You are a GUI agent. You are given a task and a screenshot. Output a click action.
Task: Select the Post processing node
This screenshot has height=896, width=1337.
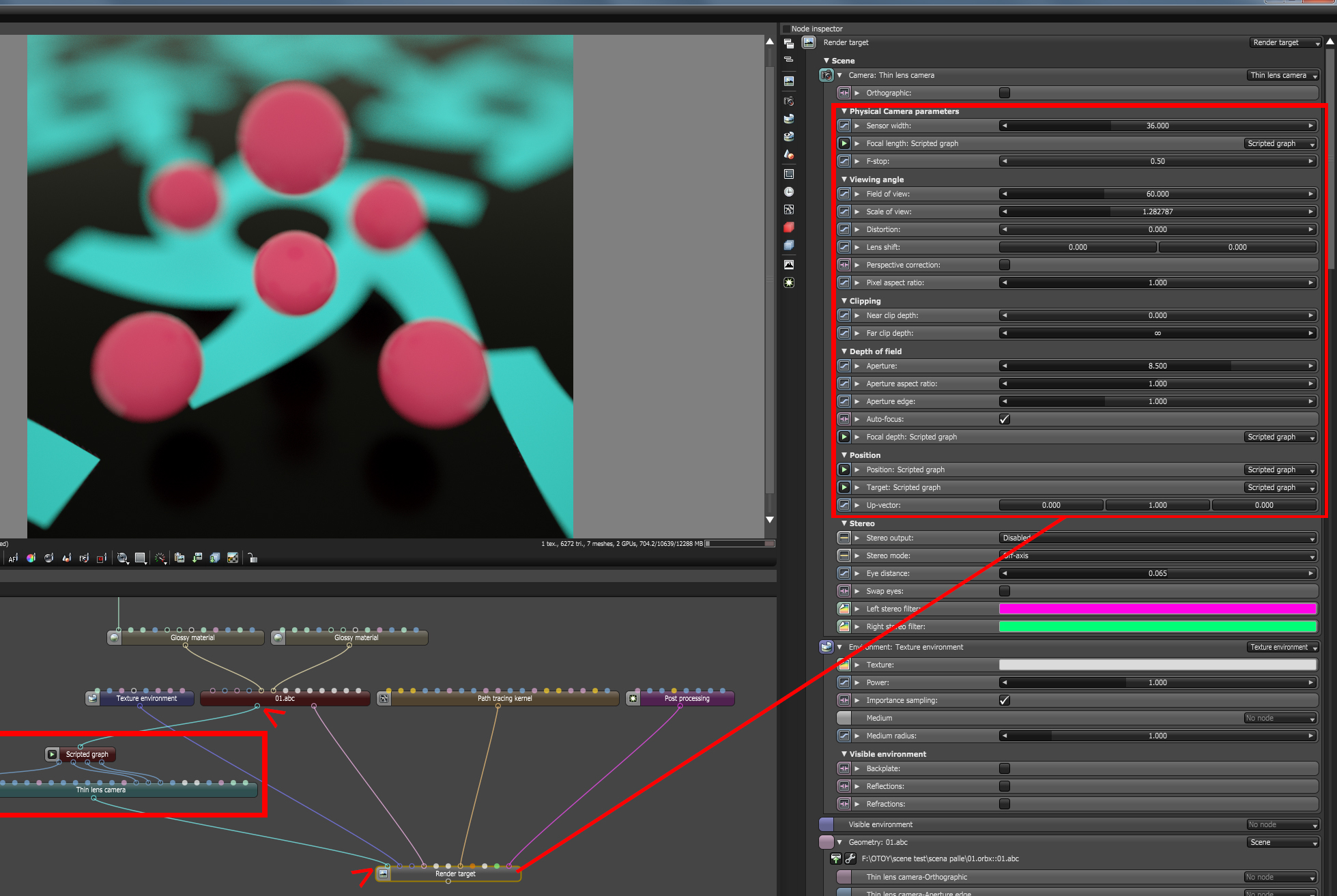tap(687, 698)
